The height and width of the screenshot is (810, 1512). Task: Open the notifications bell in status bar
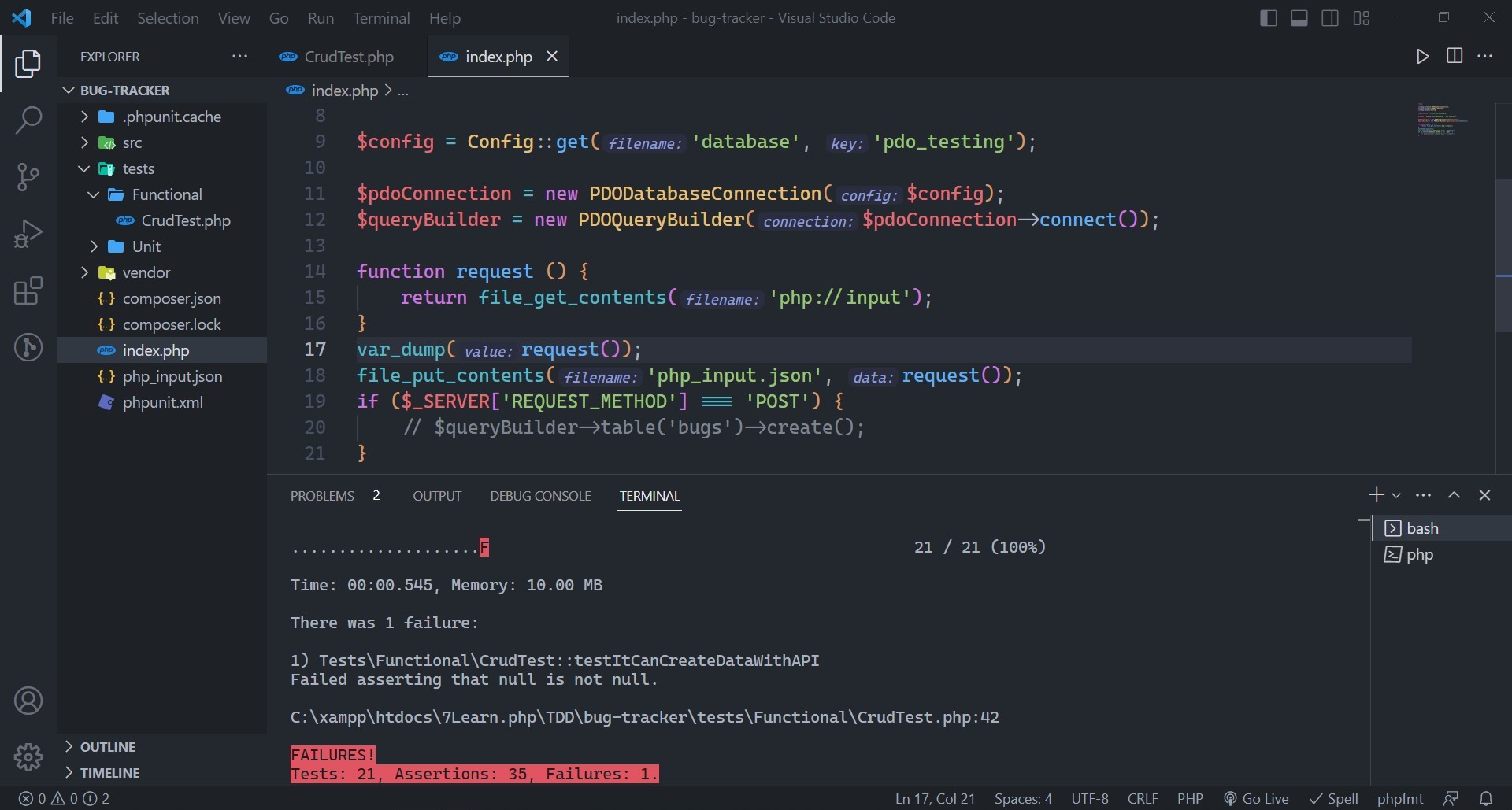pos(1486,798)
